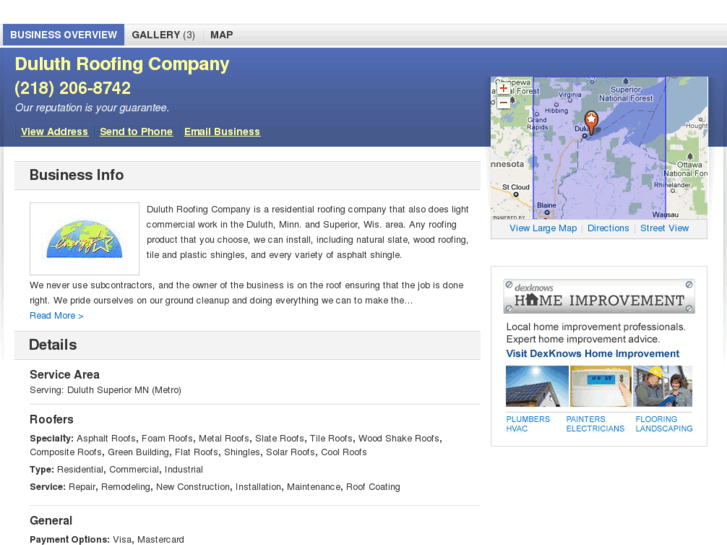Open Street View link

(664, 228)
